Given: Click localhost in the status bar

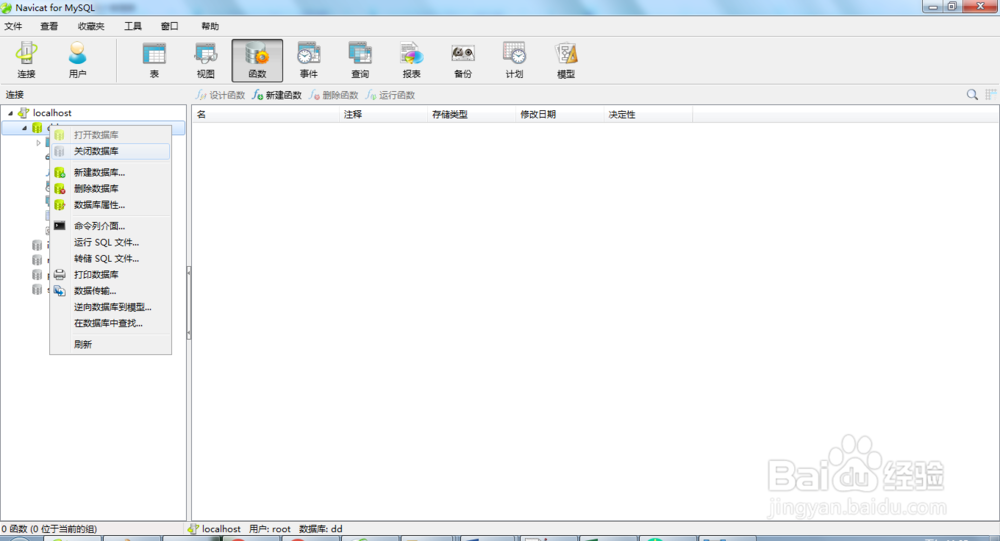Looking at the screenshot, I should tap(221, 529).
